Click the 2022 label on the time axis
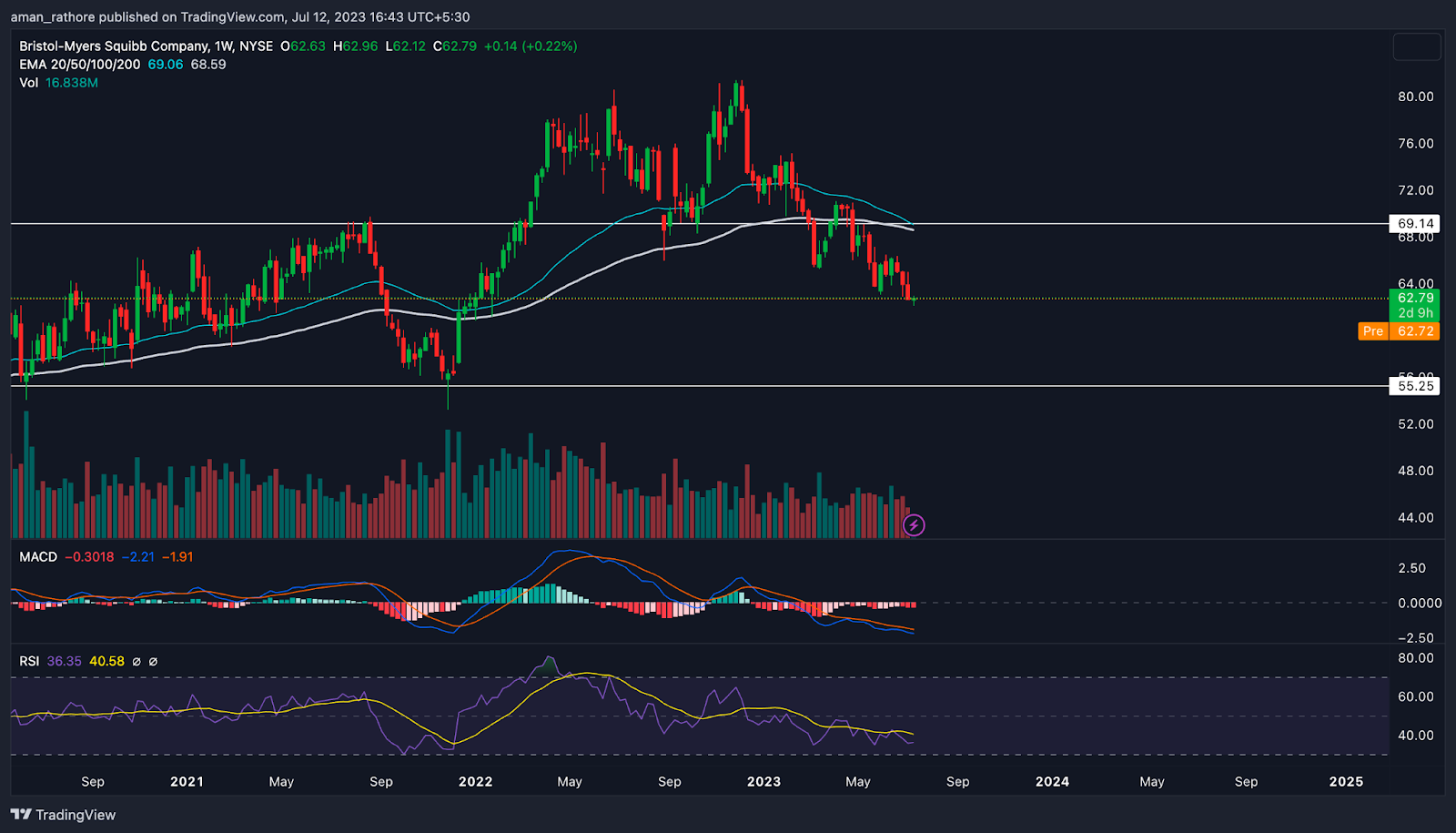The width and height of the screenshot is (1456, 833). [475, 781]
